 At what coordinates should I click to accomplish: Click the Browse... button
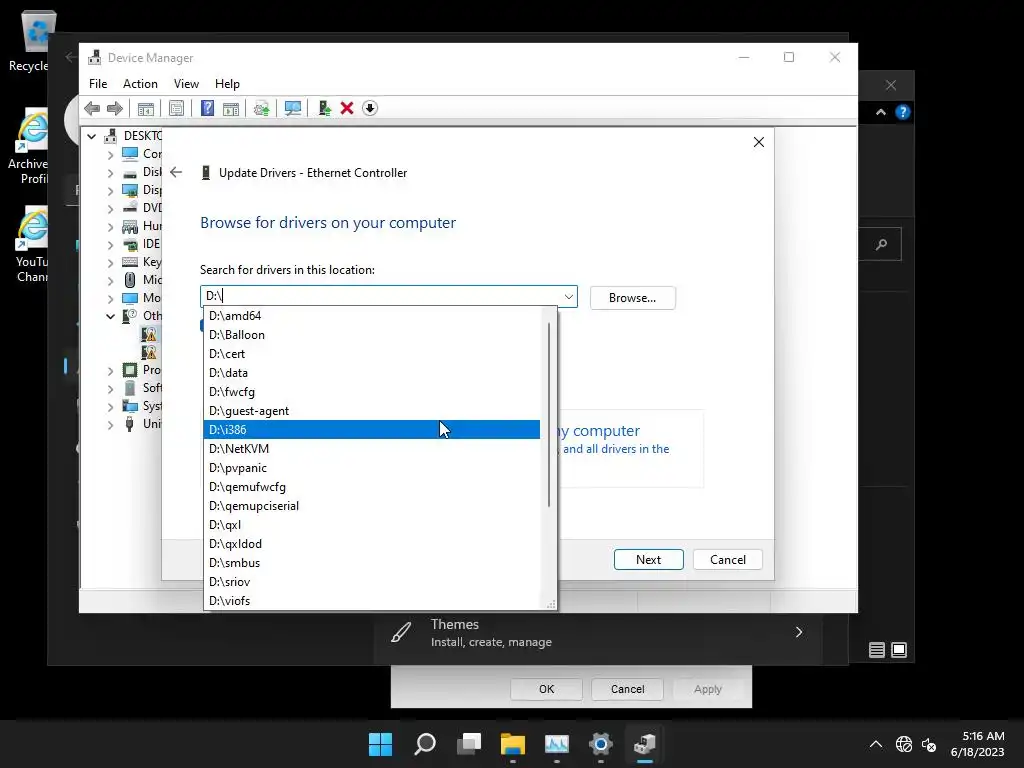[632, 298]
